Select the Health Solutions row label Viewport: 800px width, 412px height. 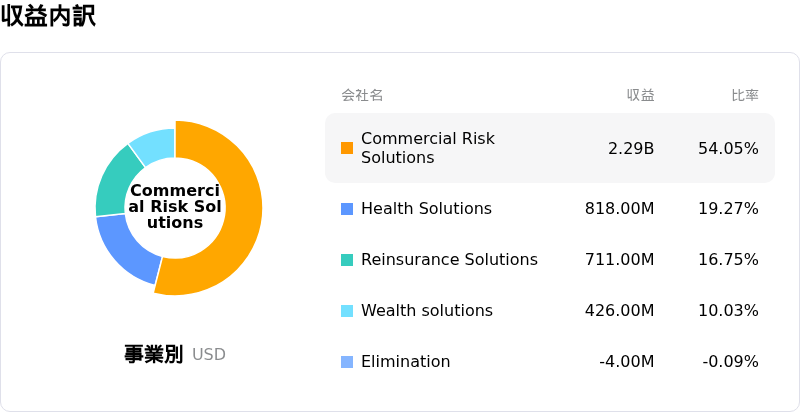427,209
